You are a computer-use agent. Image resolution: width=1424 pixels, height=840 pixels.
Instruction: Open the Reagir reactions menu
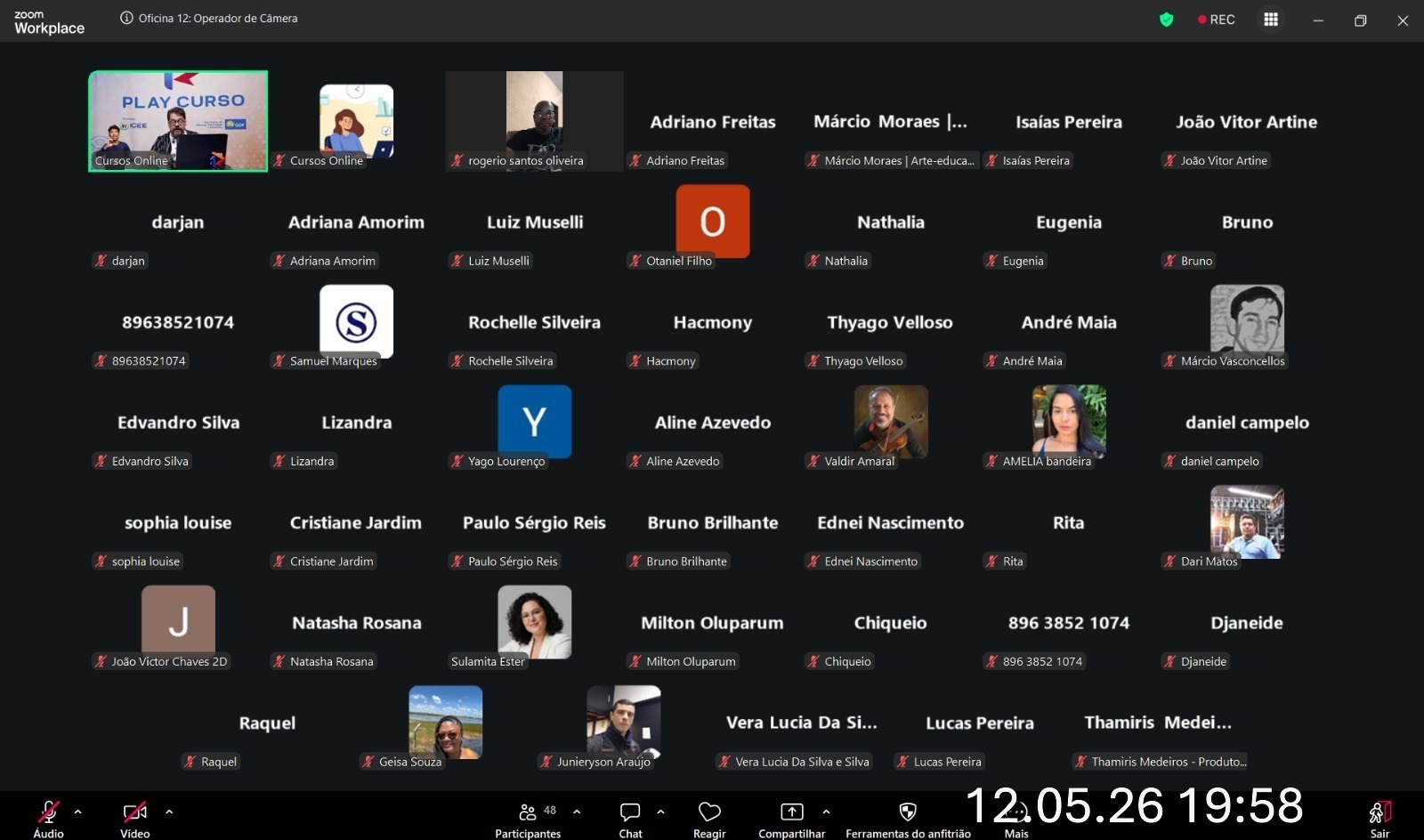coord(709,818)
